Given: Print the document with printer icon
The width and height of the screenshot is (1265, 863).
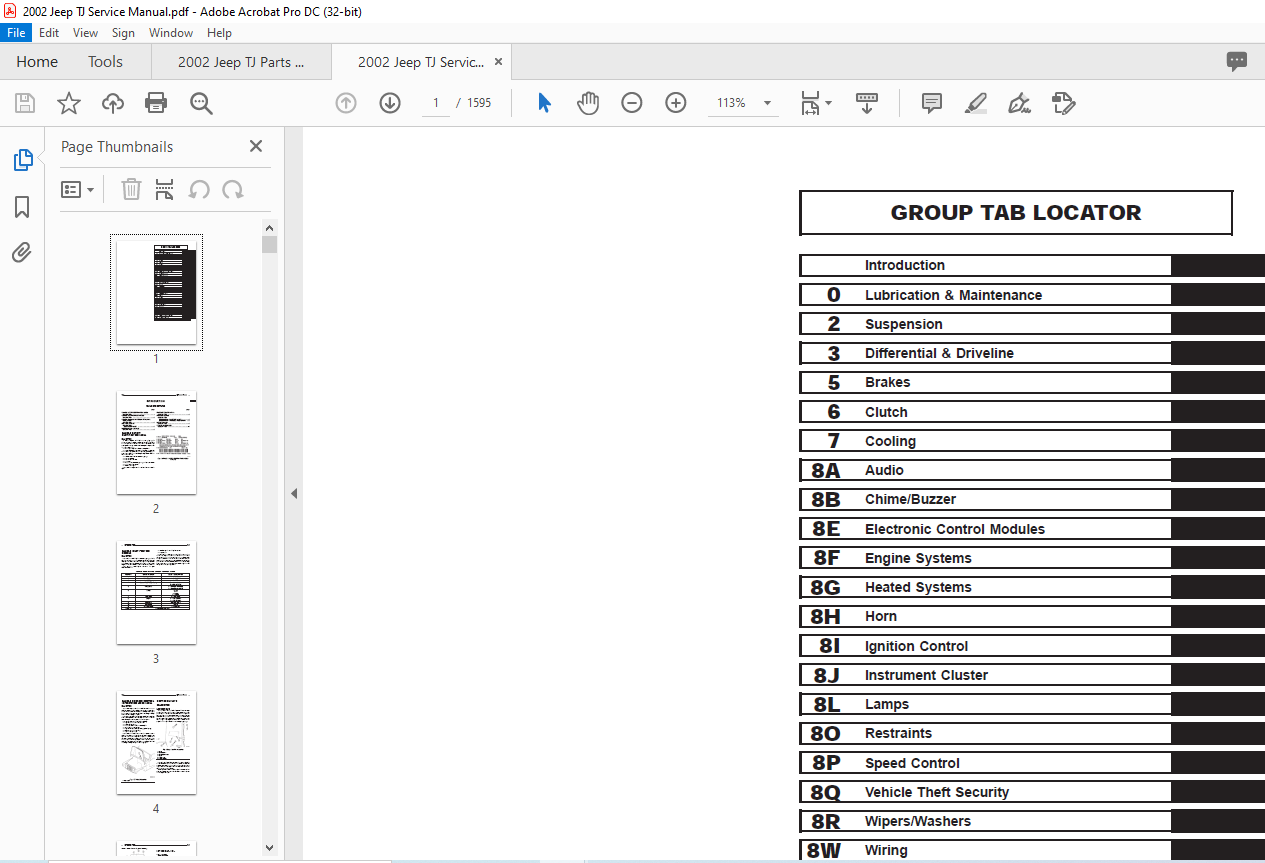Looking at the screenshot, I should pyautogui.click(x=156, y=103).
